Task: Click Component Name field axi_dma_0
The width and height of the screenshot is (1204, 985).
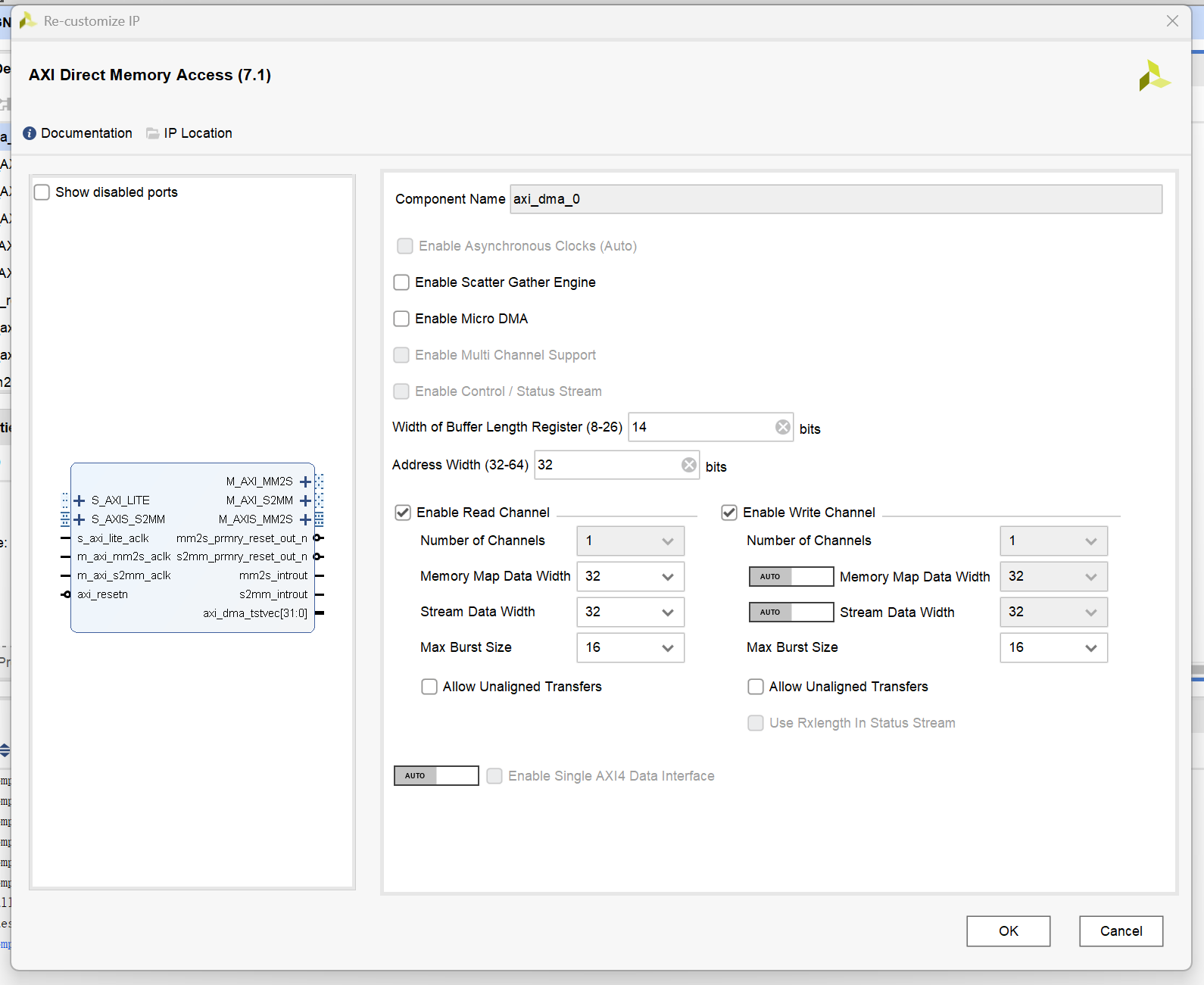Action: tap(836, 199)
